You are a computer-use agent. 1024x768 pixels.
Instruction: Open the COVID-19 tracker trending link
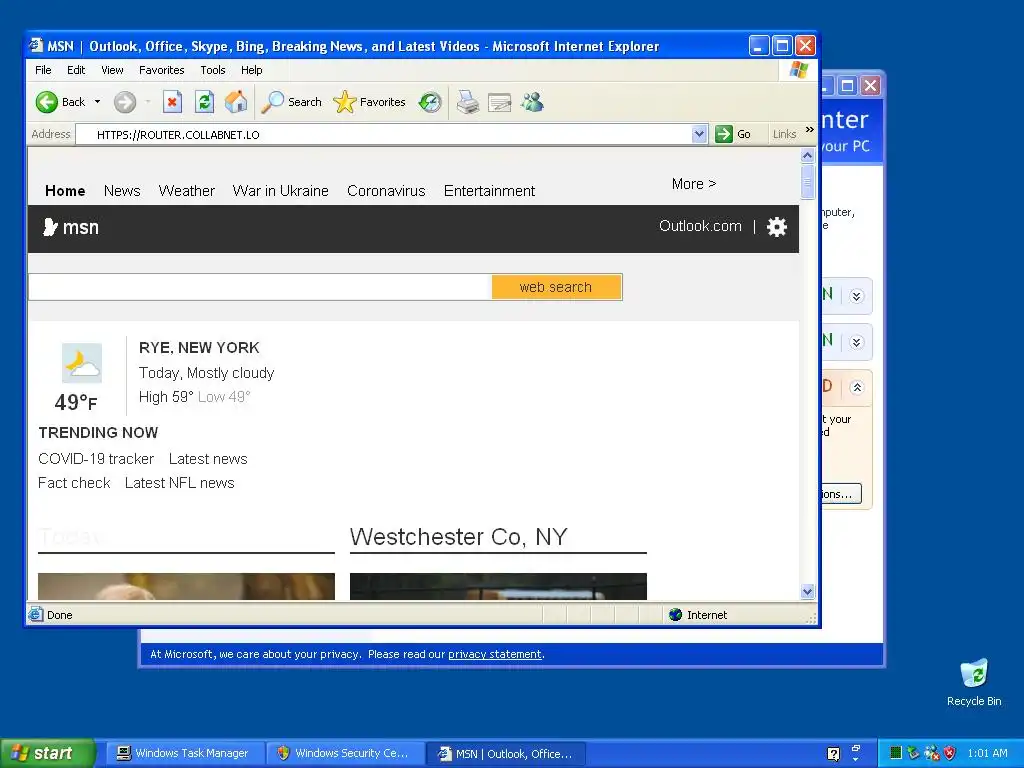tap(96, 459)
